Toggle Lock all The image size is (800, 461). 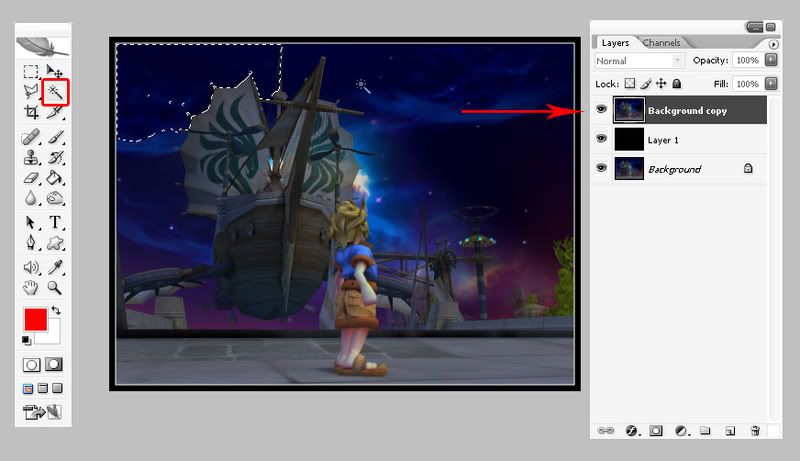point(677,84)
